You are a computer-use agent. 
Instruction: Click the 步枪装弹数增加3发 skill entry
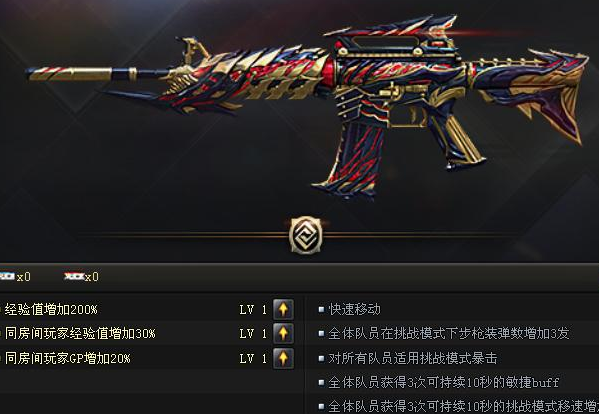coord(449,333)
